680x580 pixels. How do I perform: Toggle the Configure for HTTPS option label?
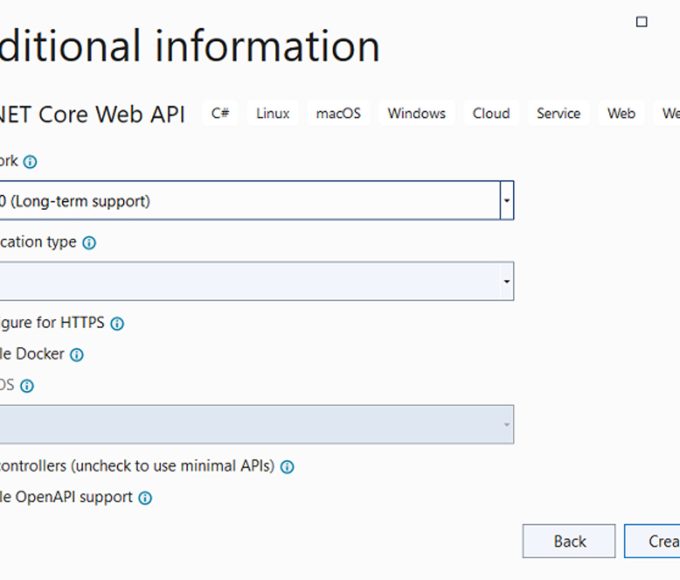[x=50, y=323]
